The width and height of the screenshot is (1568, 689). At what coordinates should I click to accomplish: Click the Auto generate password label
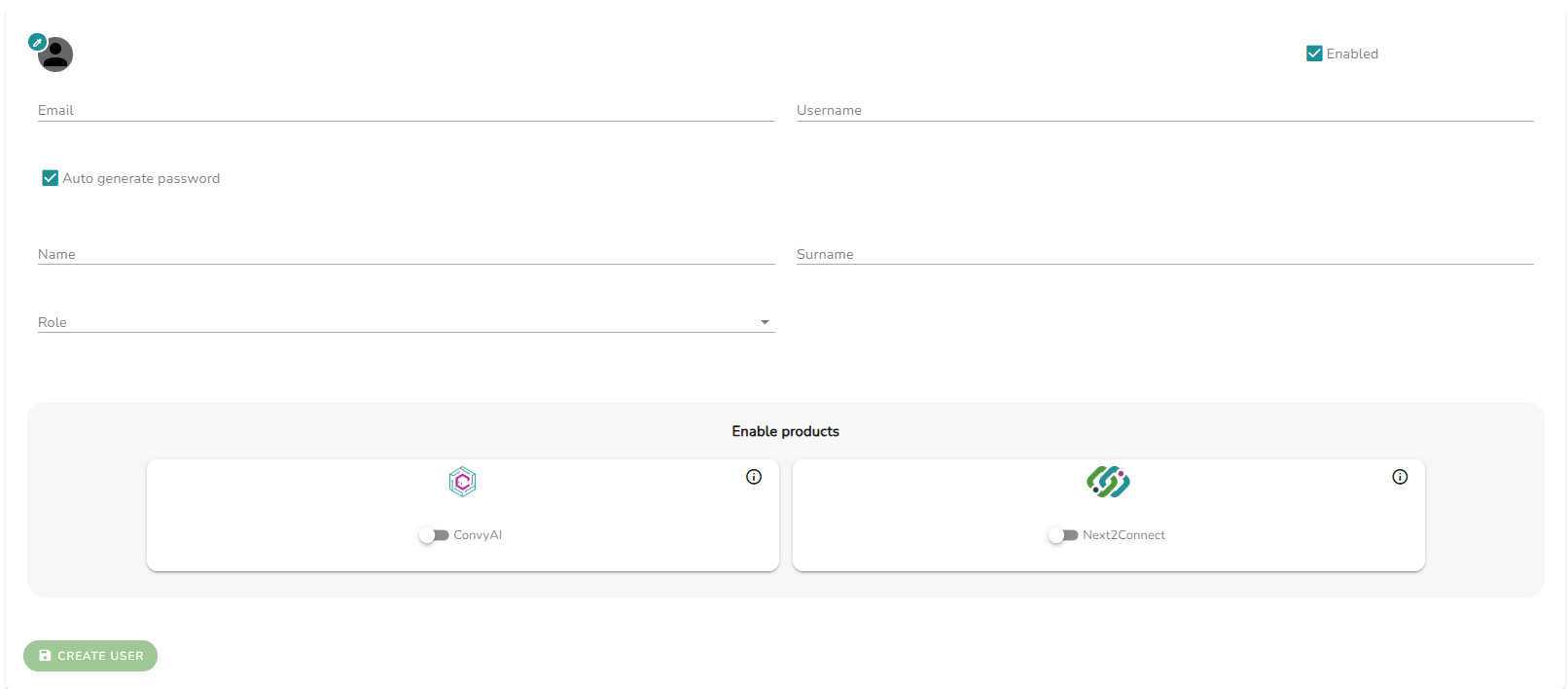tap(141, 178)
